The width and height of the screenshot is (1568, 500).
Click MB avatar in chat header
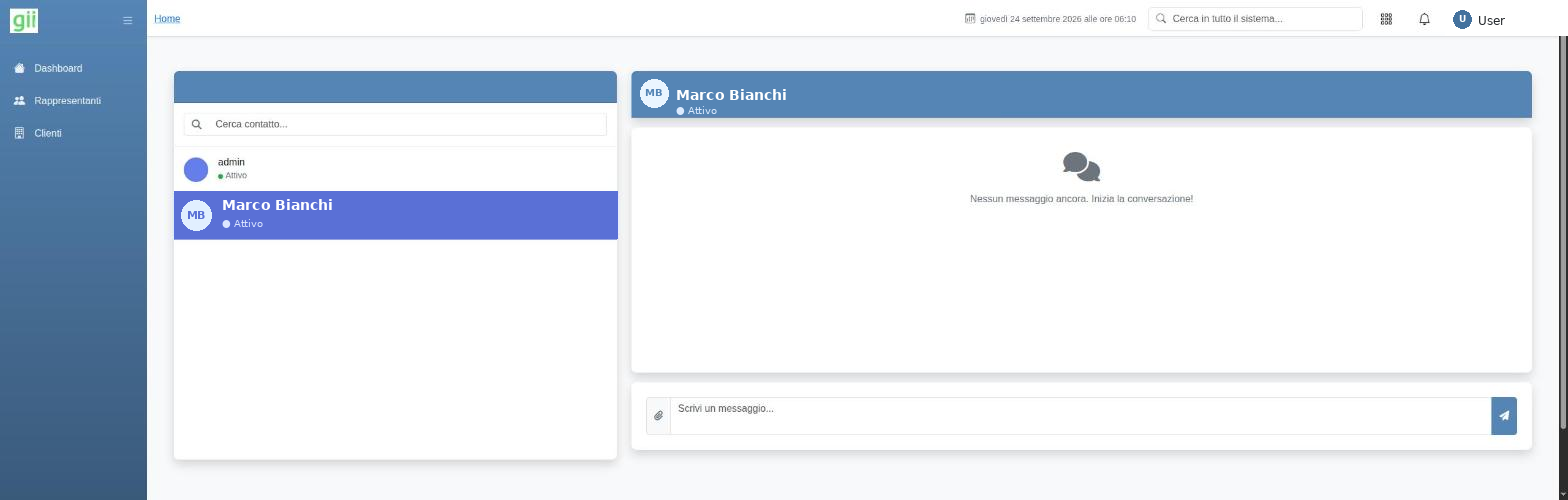click(x=654, y=93)
